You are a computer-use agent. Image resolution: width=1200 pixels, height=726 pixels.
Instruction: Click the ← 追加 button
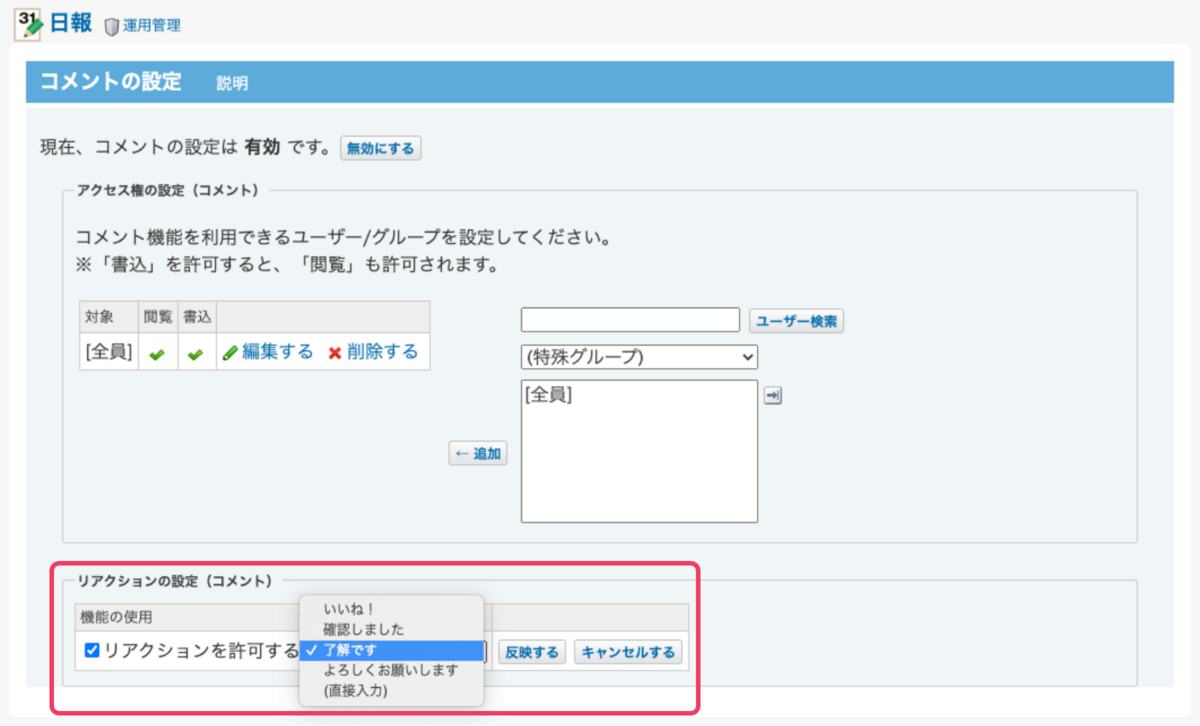tap(478, 454)
